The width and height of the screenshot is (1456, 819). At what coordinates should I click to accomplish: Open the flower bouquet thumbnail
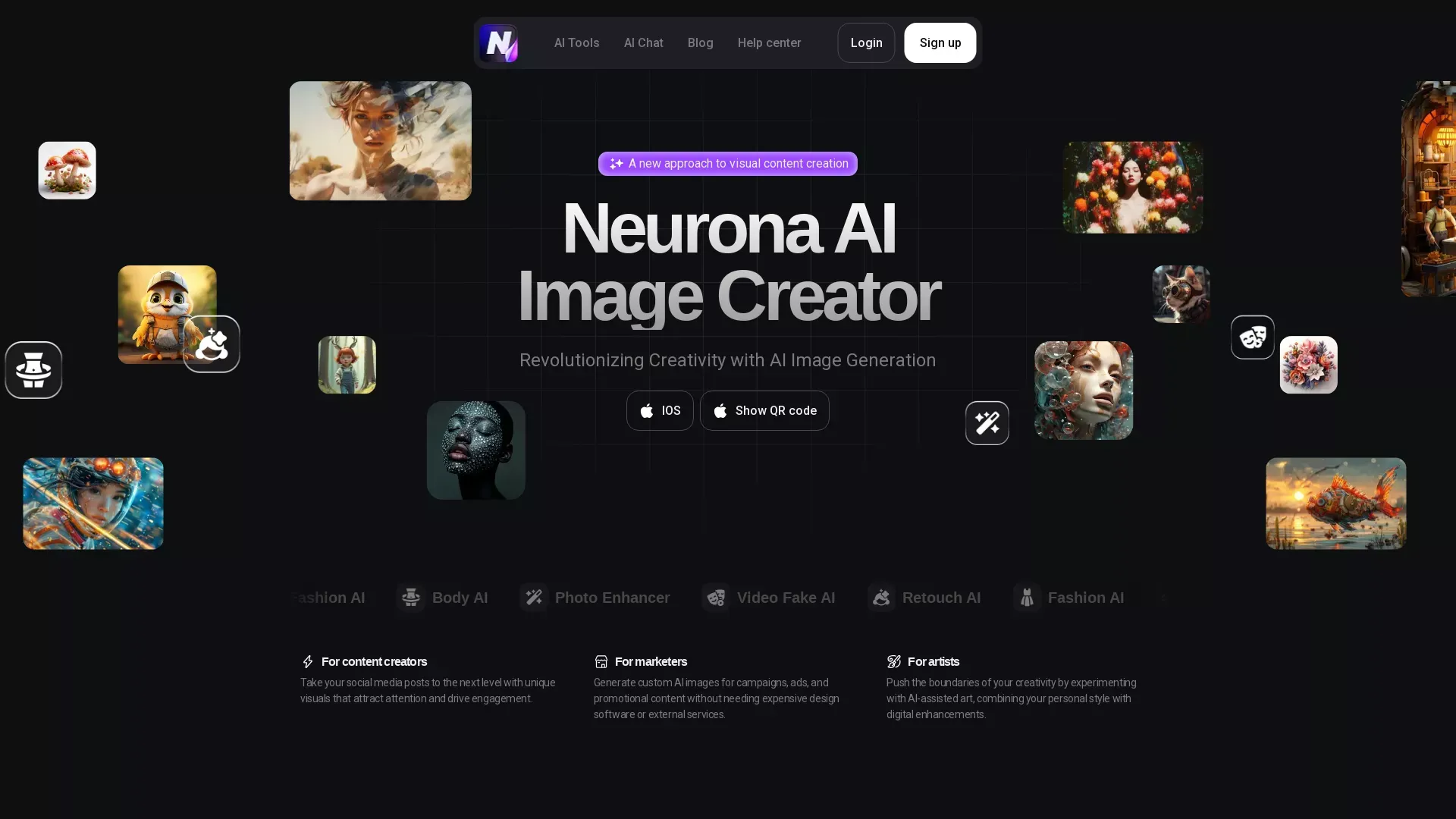1308,365
